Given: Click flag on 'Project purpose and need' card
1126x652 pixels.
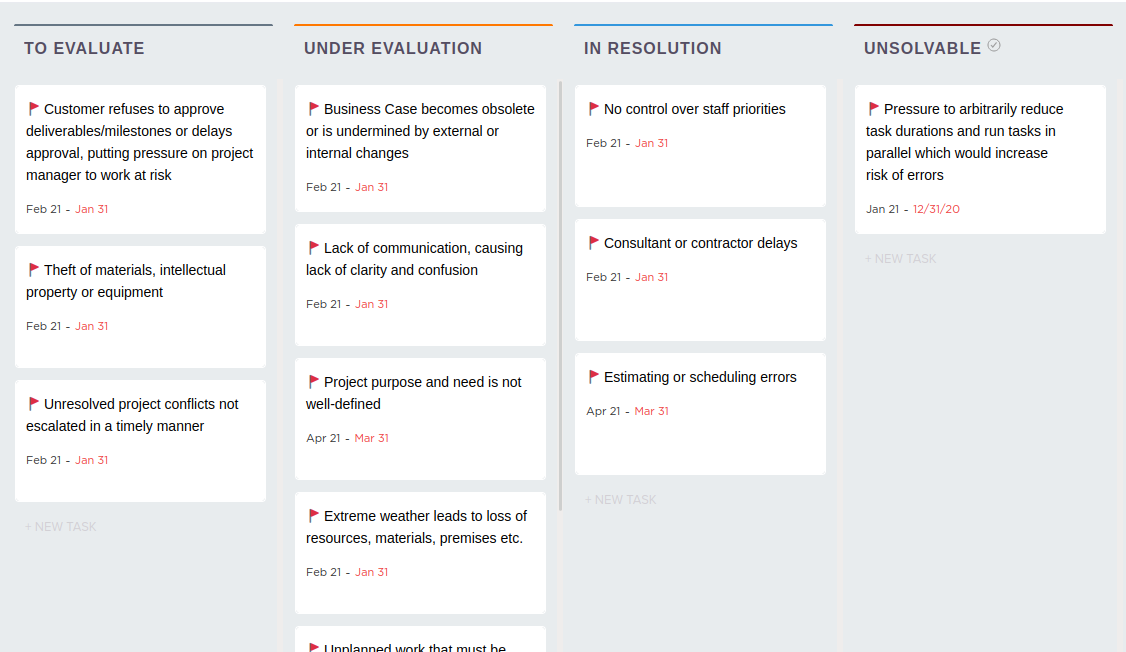Looking at the screenshot, I should pyautogui.click(x=314, y=382).
